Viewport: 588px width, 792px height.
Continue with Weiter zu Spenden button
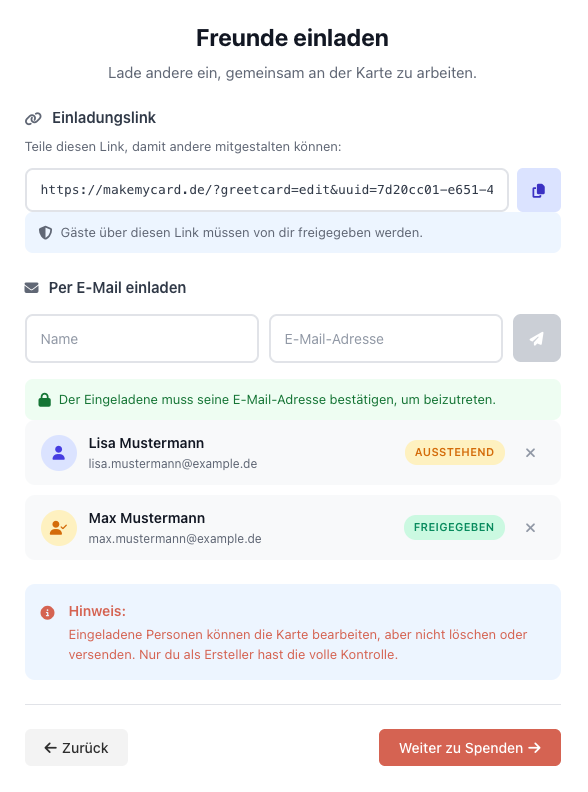pos(470,748)
